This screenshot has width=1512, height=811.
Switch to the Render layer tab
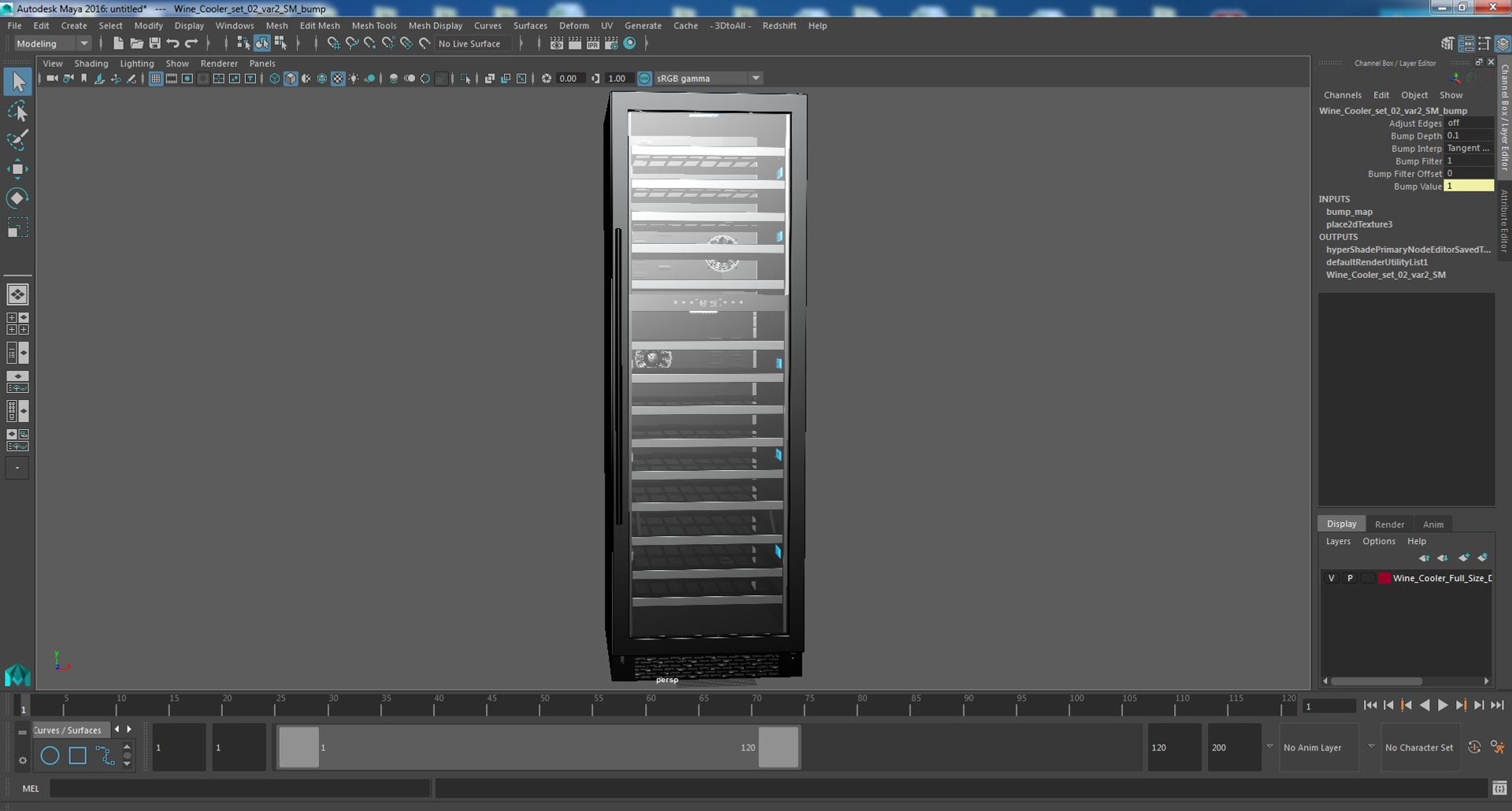[x=1389, y=524]
